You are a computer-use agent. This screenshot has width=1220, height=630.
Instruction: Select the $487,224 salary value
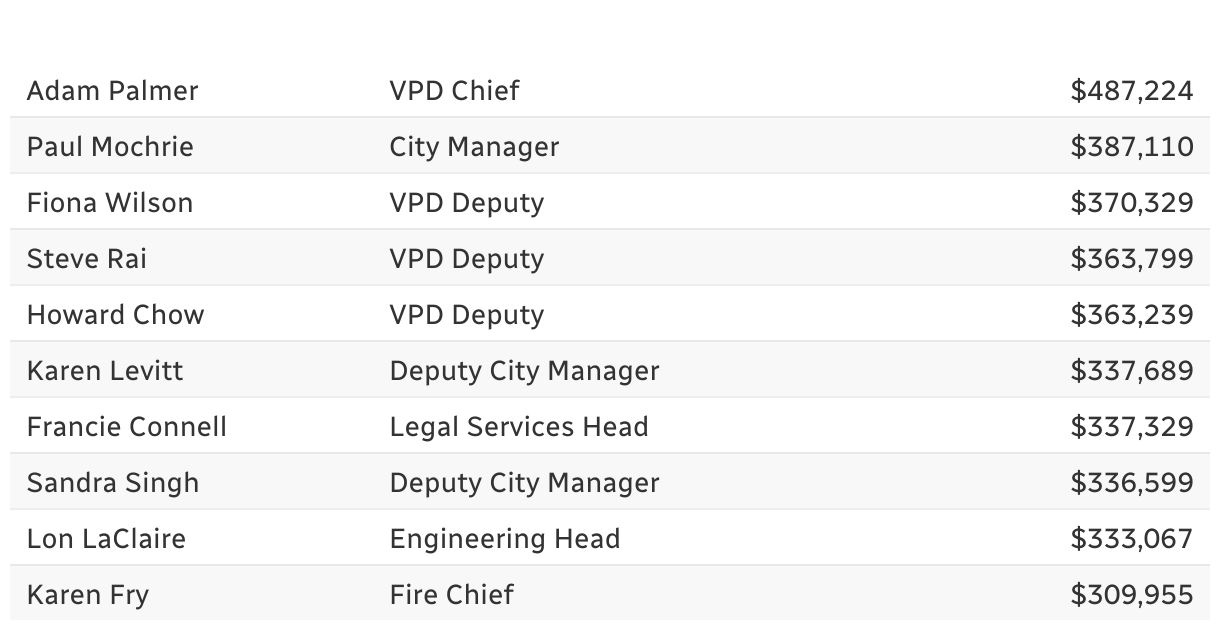click(1132, 91)
